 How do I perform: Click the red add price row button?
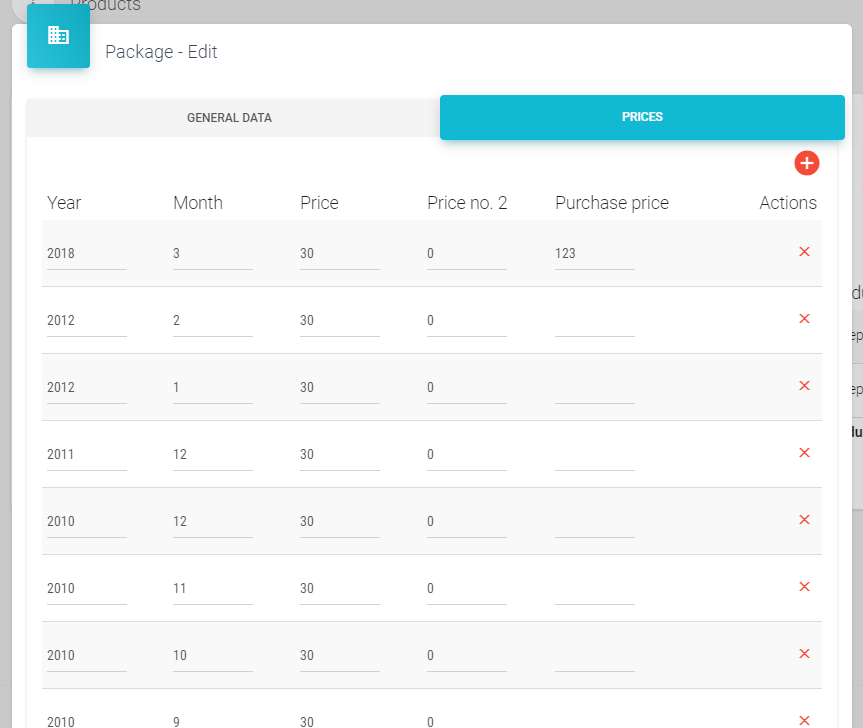pyautogui.click(x=807, y=163)
